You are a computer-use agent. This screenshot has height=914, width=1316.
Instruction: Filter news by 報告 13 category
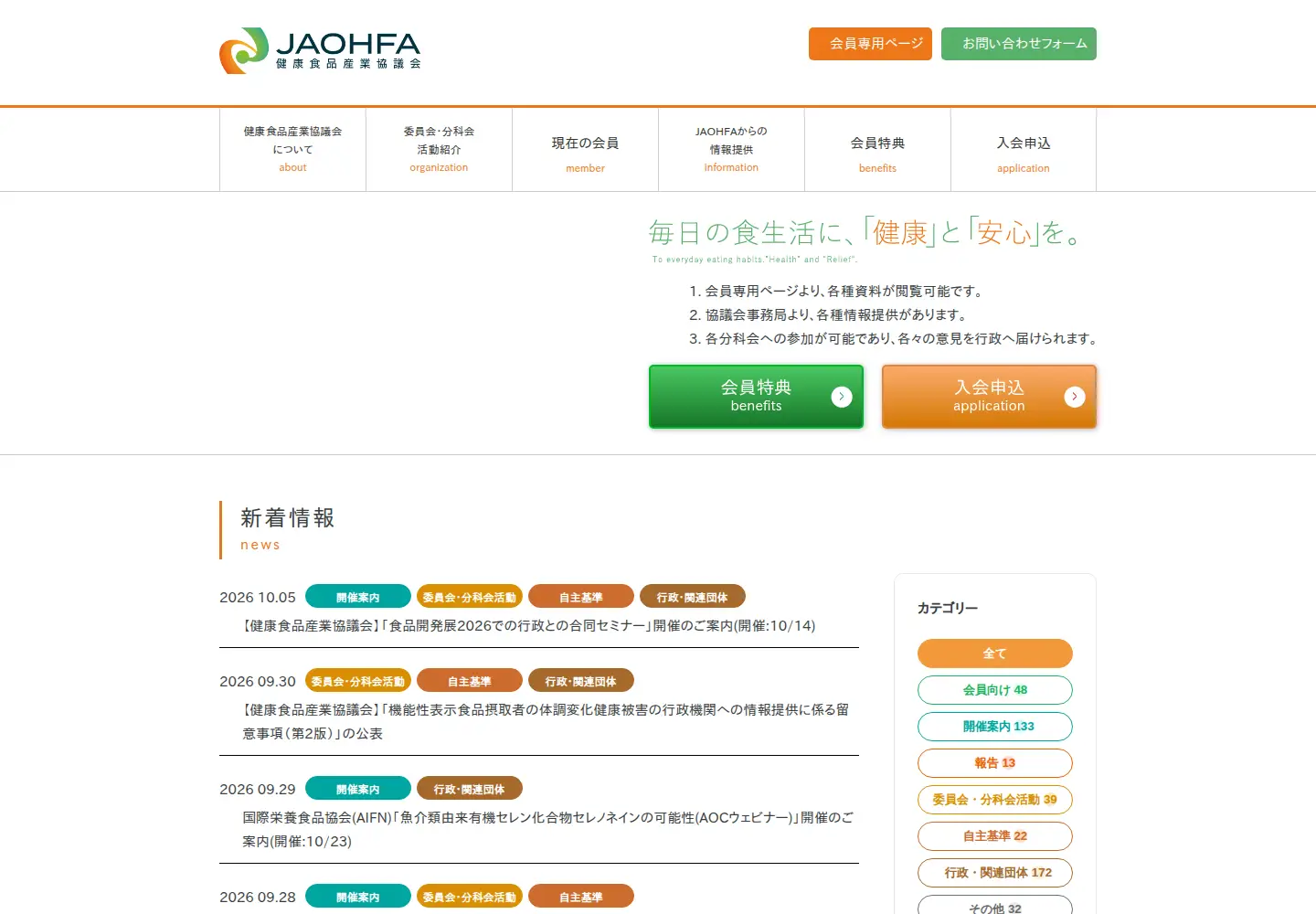click(995, 763)
